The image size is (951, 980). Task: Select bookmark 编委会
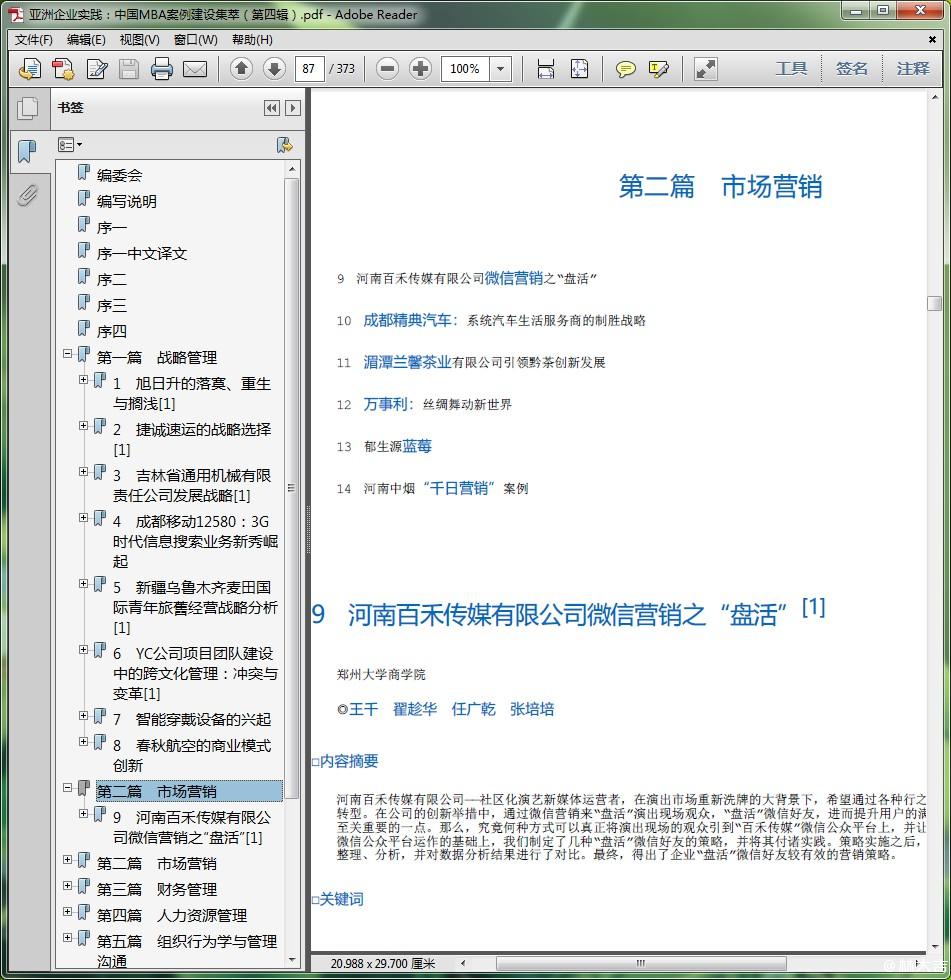point(119,175)
